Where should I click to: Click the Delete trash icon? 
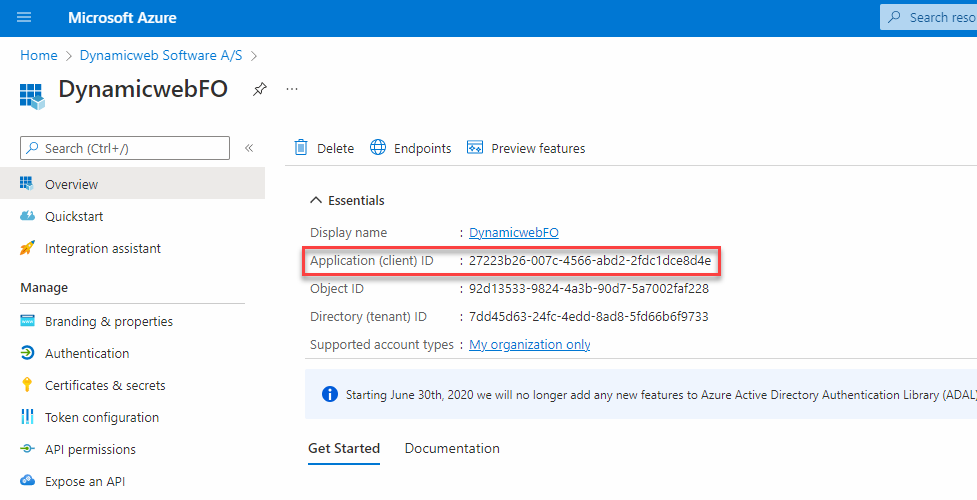pyautogui.click(x=301, y=148)
